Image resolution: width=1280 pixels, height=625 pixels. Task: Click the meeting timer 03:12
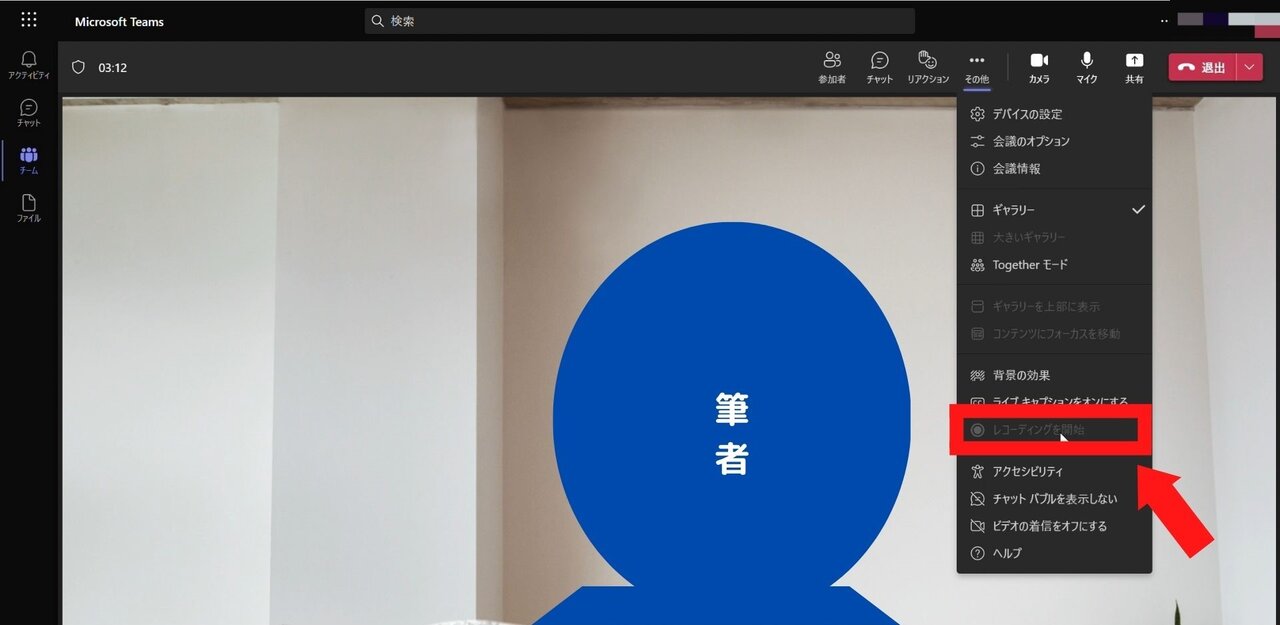coord(112,68)
